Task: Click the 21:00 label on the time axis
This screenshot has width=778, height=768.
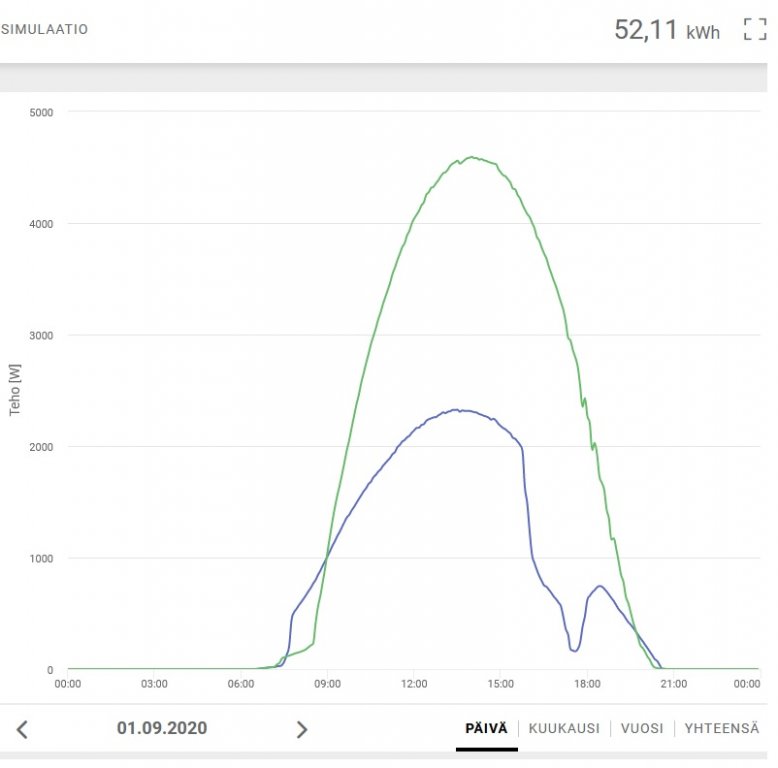Action: coord(673,684)
